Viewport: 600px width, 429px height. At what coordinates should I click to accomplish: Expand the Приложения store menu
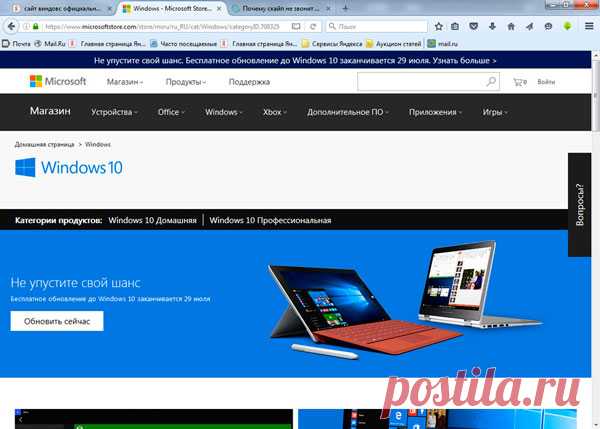click(435, 112)
